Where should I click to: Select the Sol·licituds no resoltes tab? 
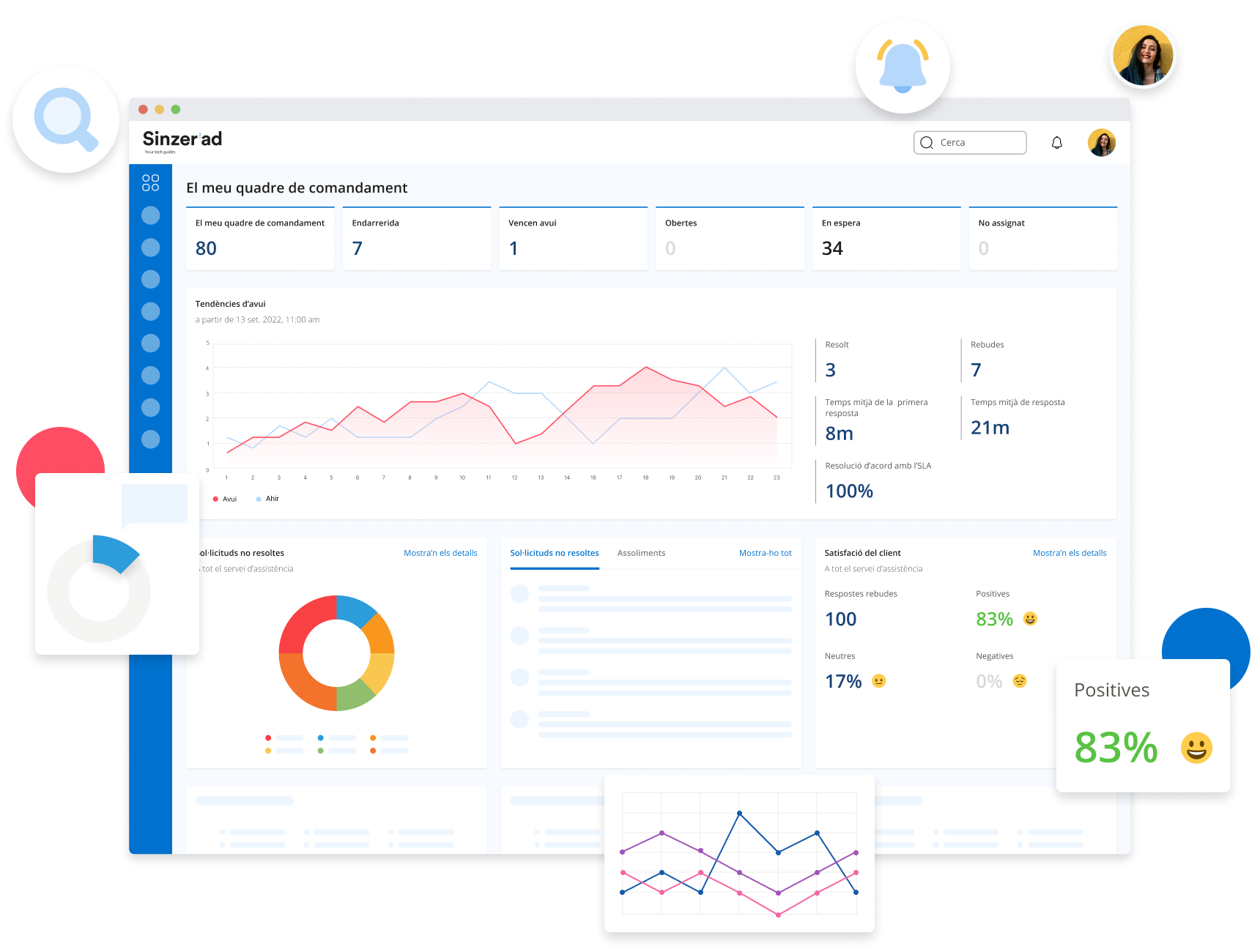click(554, 553)
